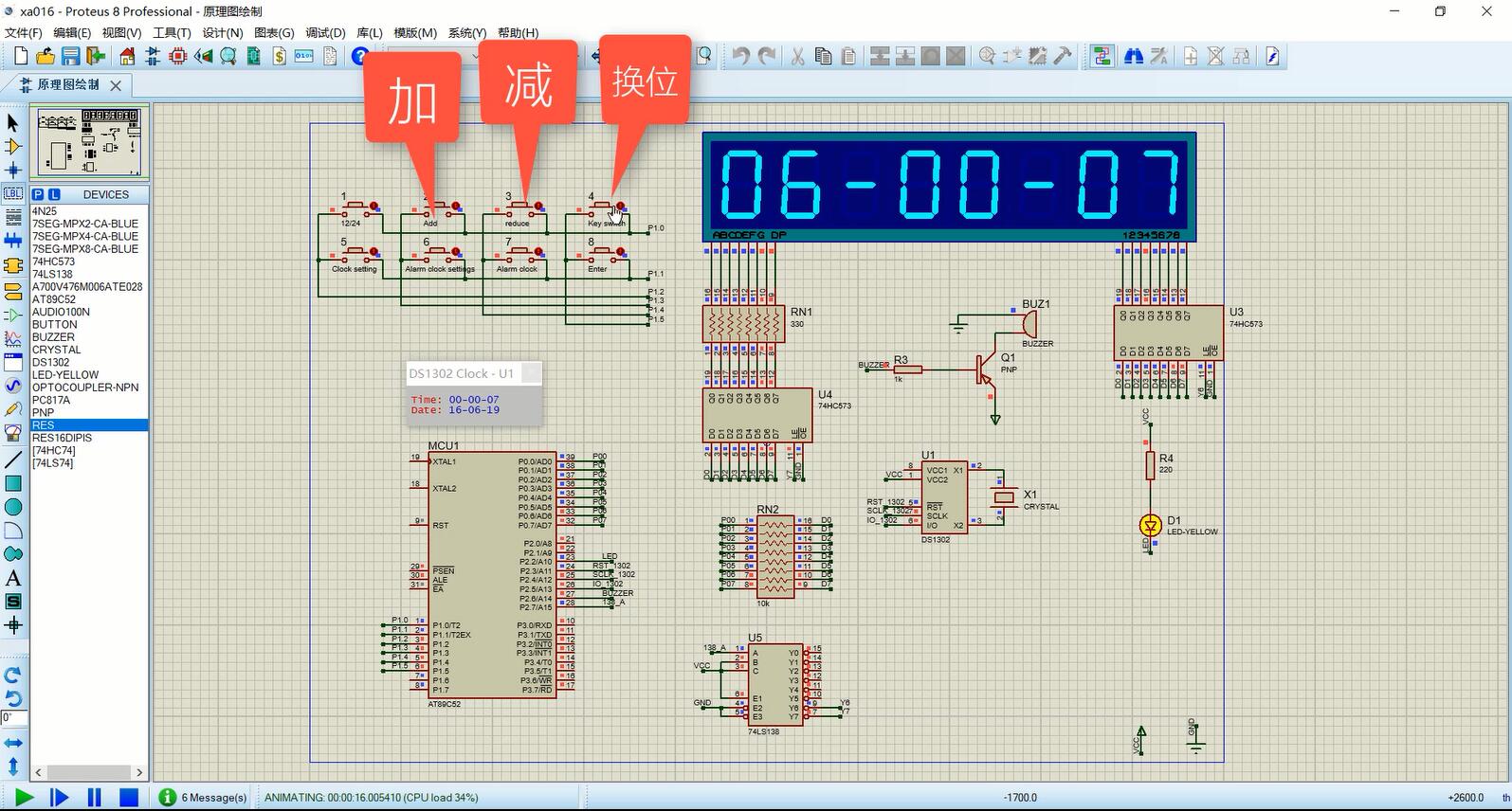Click the Paste clipboard icon
1512x811 pixels.
pos(848,57)
